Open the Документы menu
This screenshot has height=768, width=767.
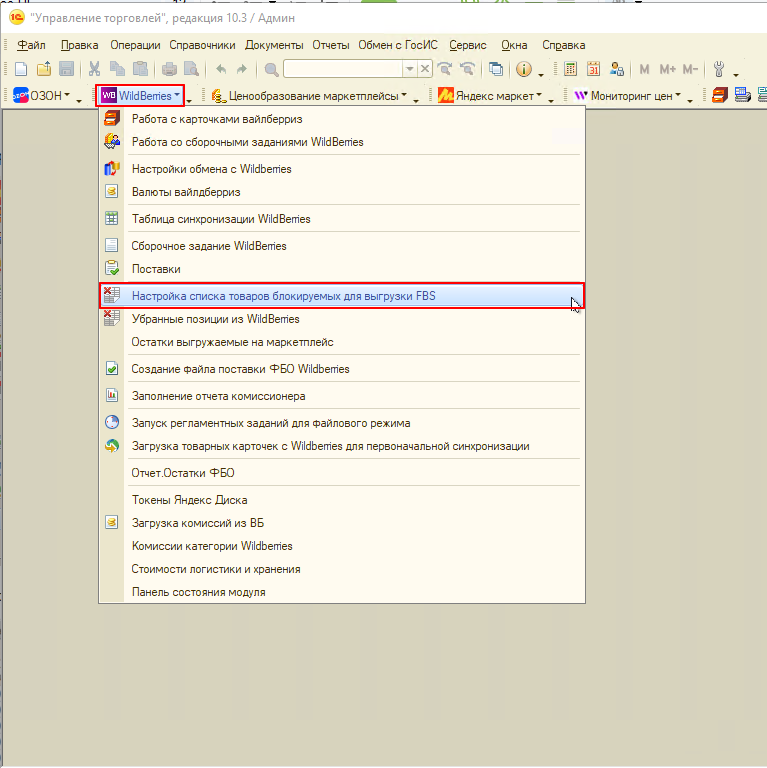click(x=274, y=45)
